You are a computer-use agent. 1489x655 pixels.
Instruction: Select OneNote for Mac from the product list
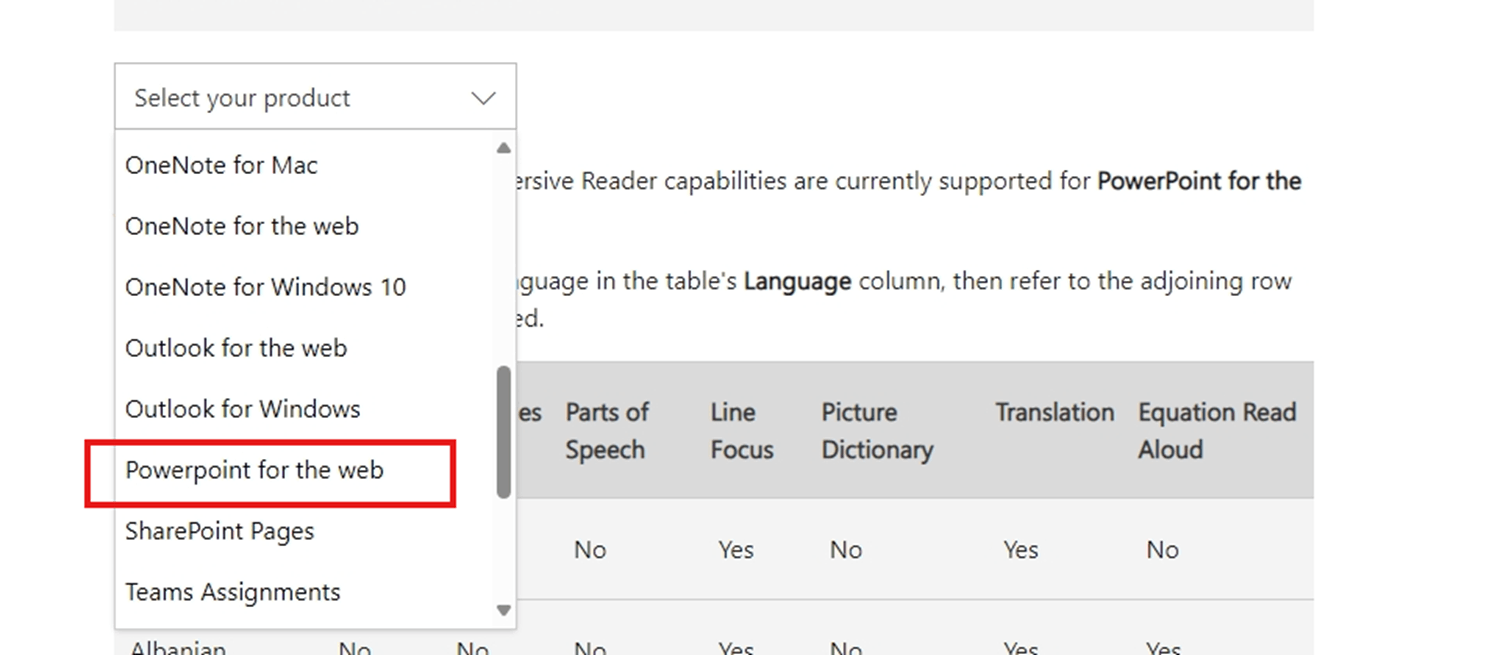coord(220,165)
